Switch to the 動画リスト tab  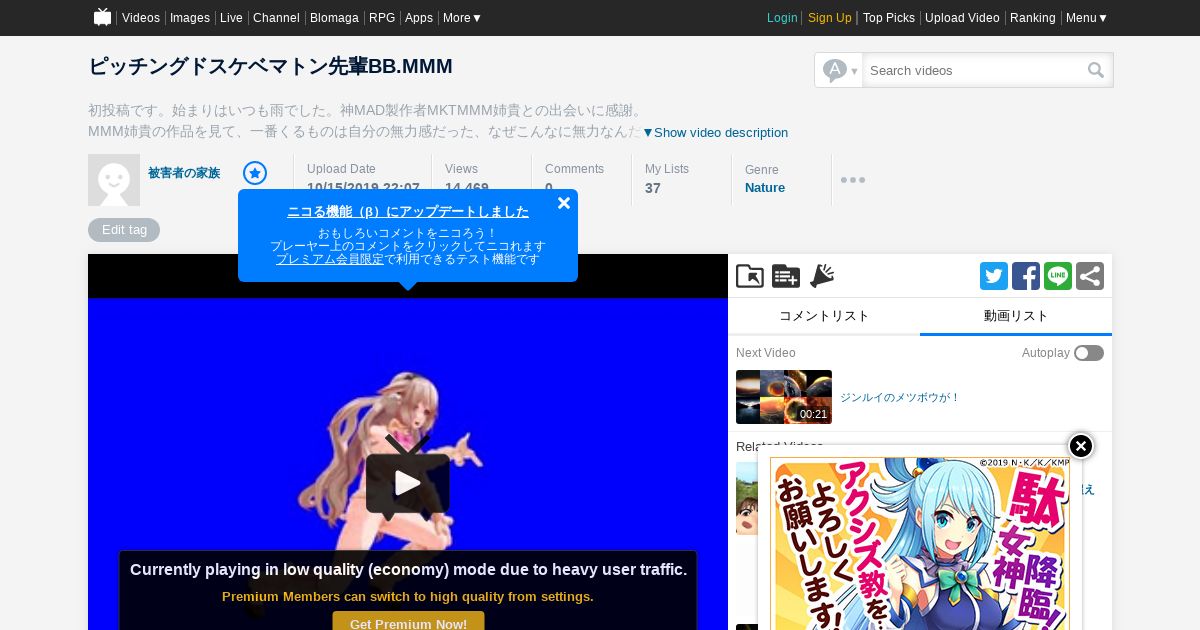pos(1016,316)
